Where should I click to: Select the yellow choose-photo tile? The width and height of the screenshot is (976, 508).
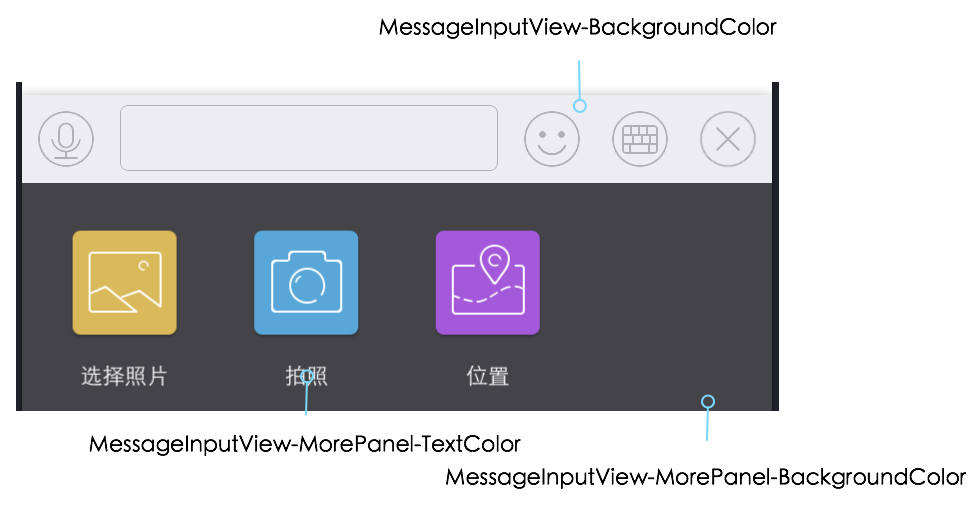pos(124,283)
